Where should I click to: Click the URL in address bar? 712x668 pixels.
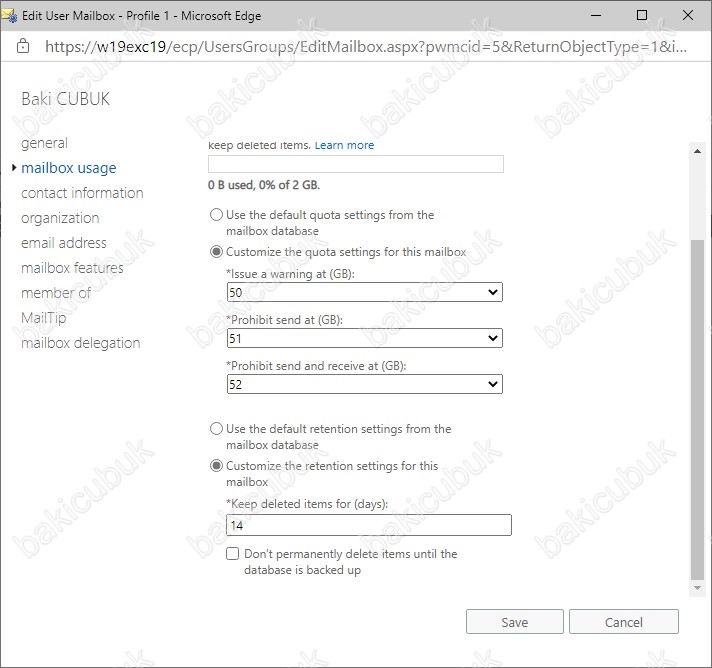366,46
